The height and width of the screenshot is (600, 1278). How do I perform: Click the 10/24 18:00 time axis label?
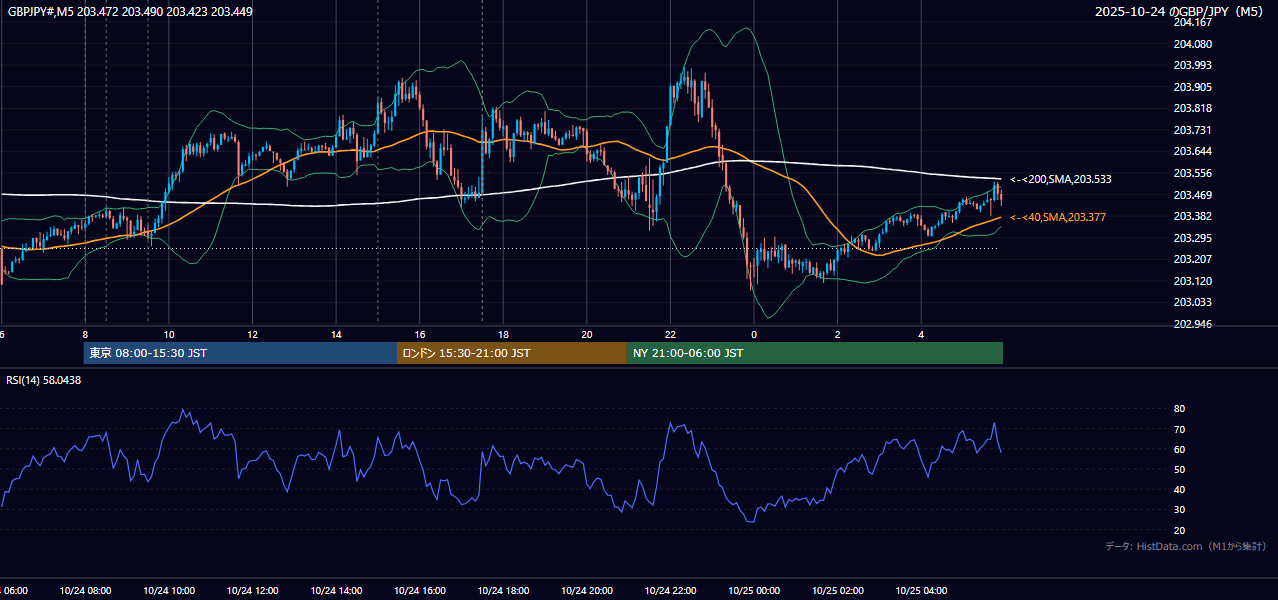[503, 590]
